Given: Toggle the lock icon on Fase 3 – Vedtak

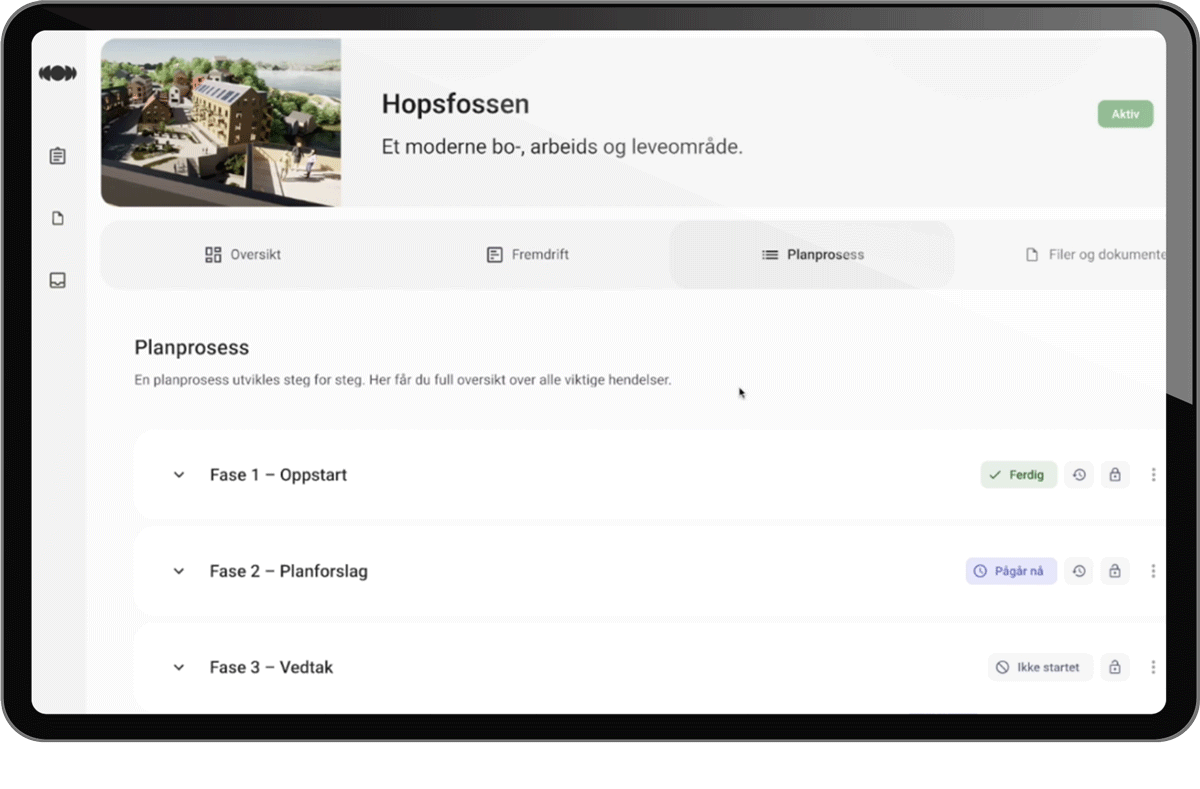Looking at the screenshot, I should [1115, 667].
